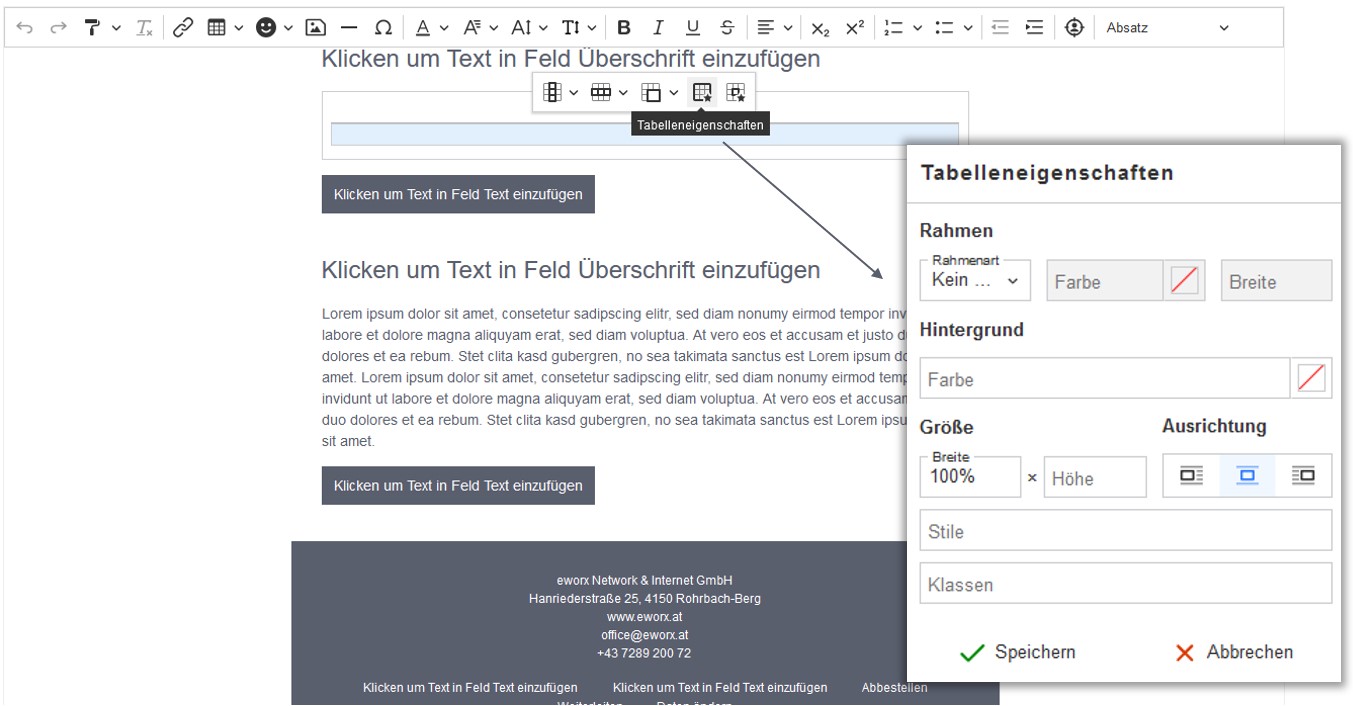Viewport: 1353px width, 706px height.
Task: Click the emoji smiley icon
Action: click(266, 28)
